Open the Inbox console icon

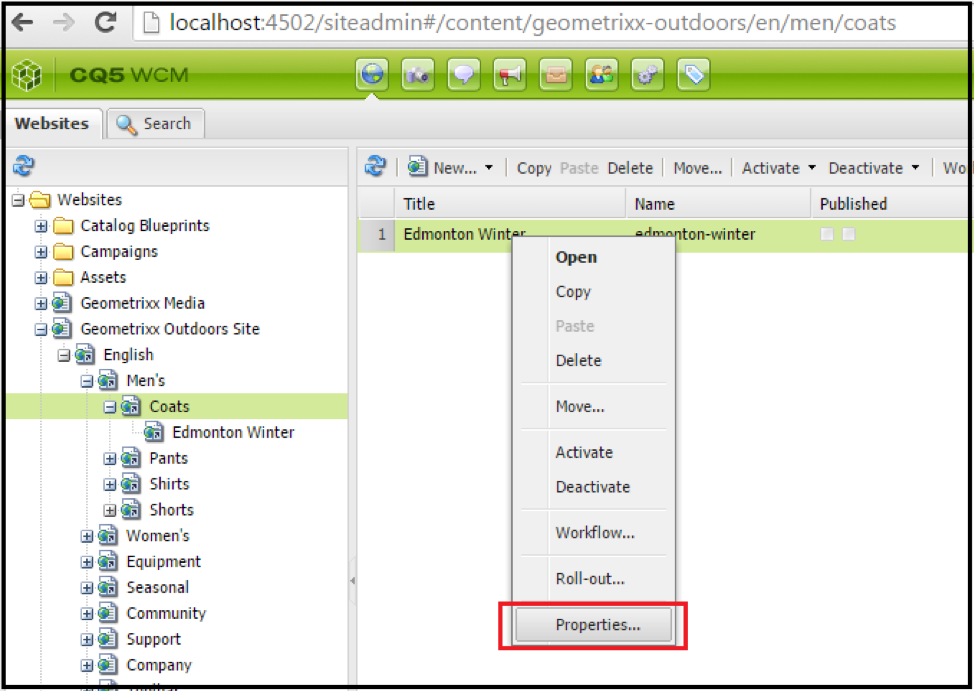[x=555, y=73]
